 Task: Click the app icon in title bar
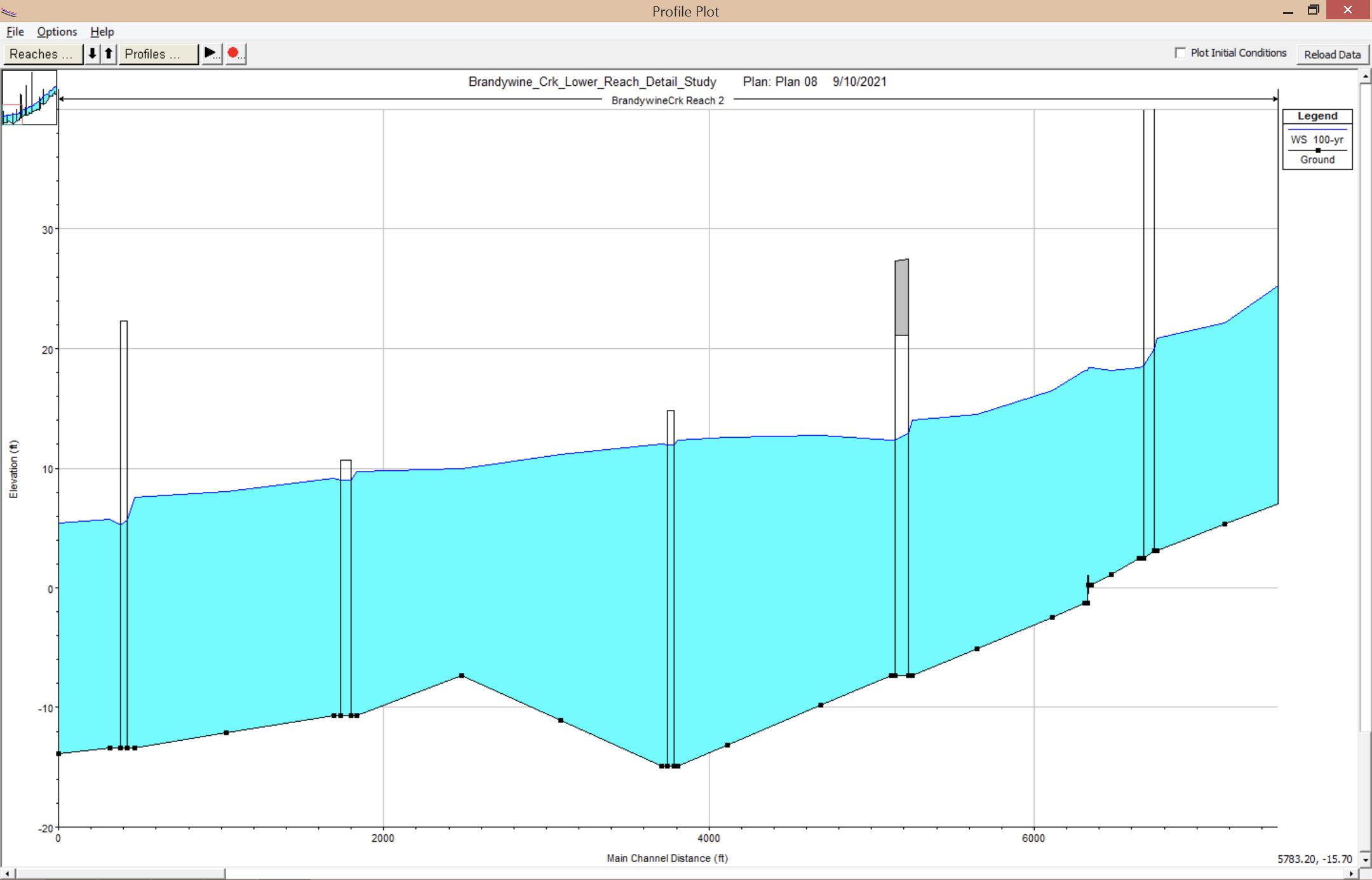coord(10,11)
